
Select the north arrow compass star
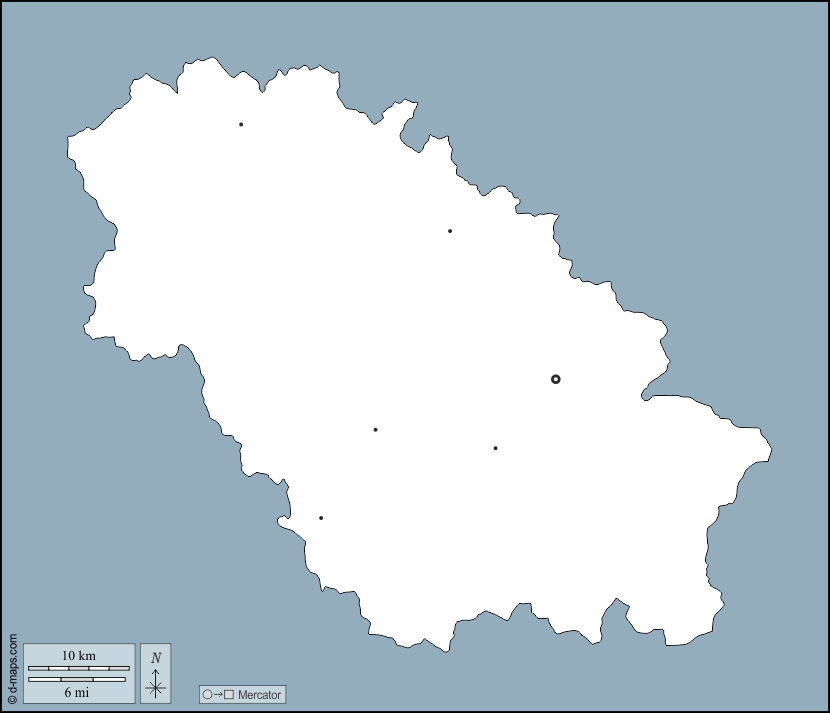(x=155, y=687)
